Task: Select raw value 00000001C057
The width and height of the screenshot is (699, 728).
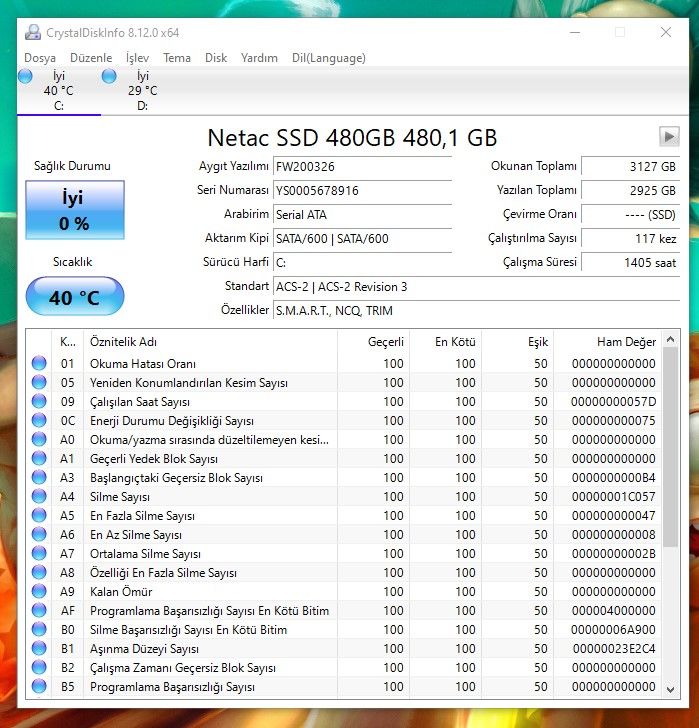Action: pyautogui.click(x=613, y=496)
